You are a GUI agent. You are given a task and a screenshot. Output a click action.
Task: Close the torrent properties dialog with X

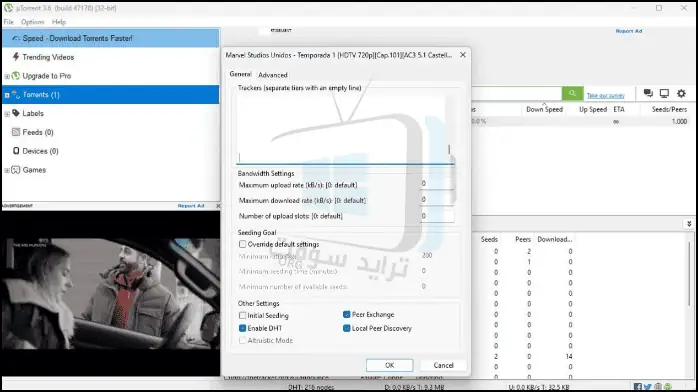click(463, 55)
